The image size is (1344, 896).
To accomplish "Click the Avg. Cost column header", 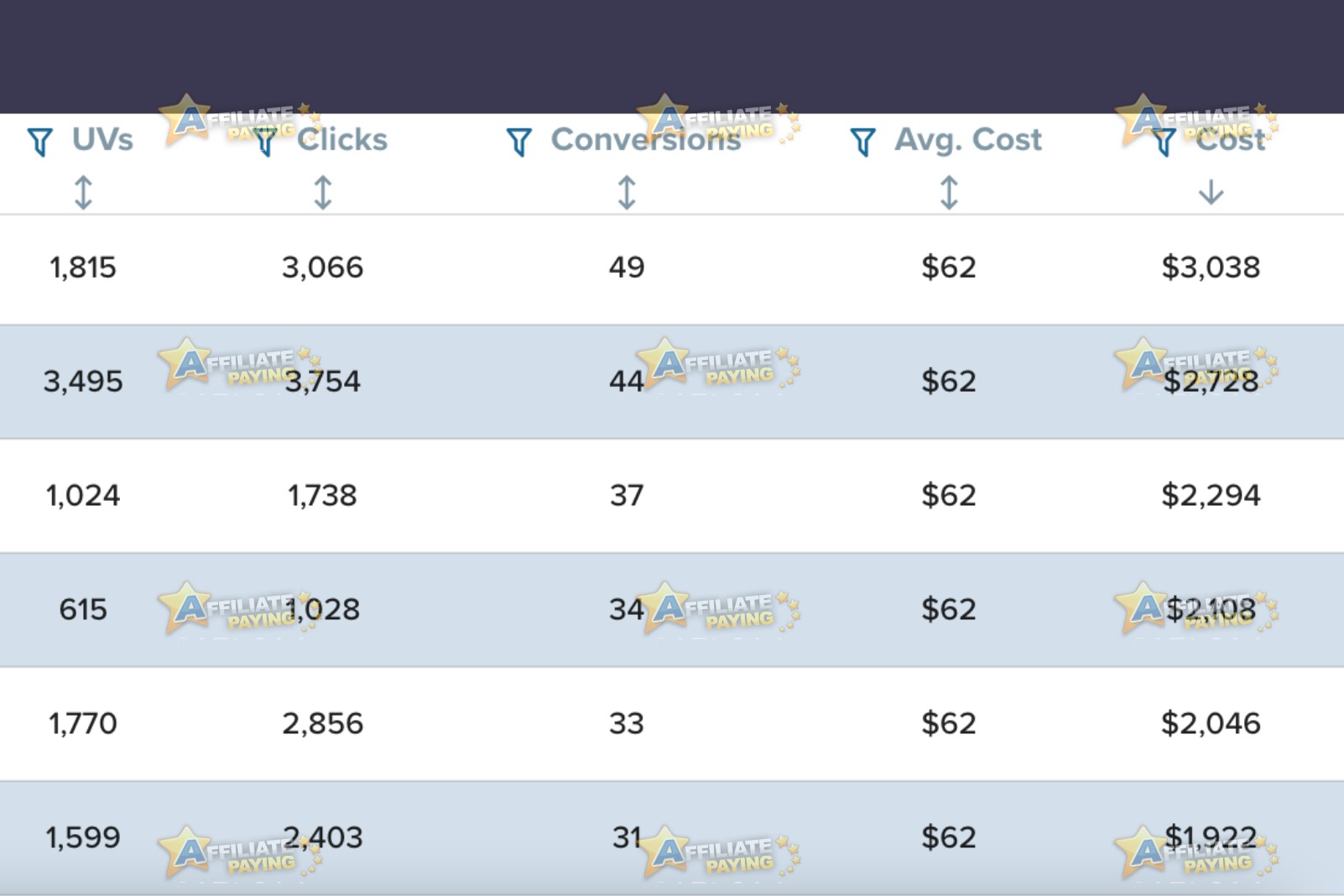I will (968, 140).
